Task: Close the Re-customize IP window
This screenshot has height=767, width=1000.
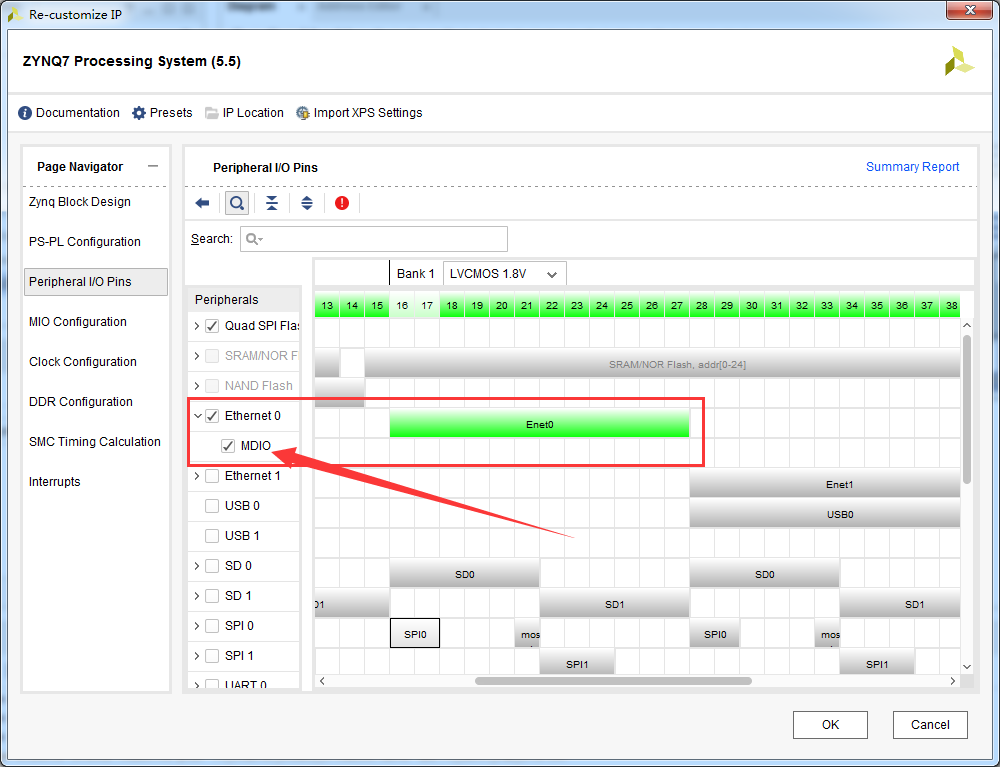Action: pyautogui.click(x=969, y=10)
